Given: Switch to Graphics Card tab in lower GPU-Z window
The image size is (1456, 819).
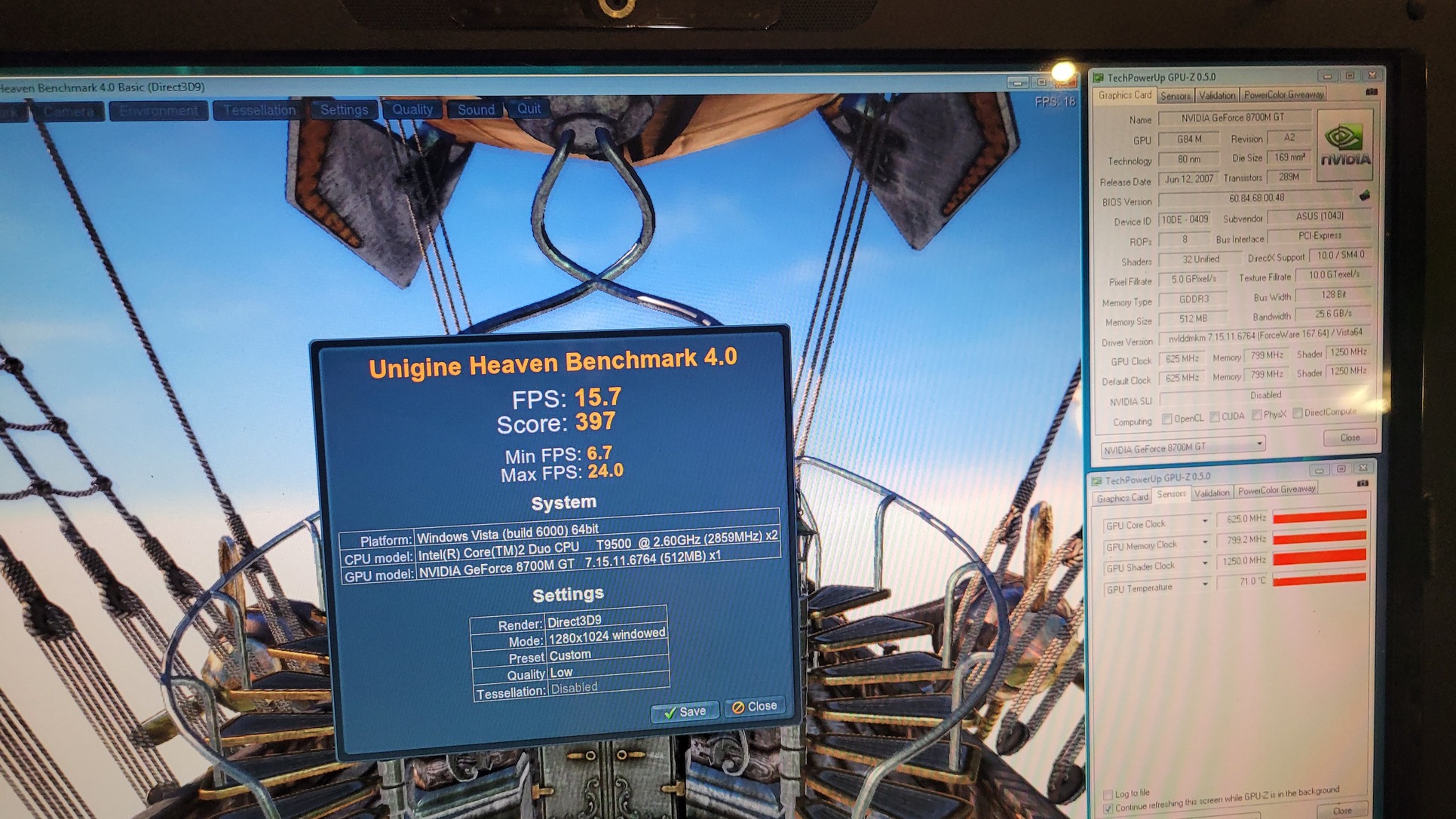Looking at the screenshot, I should [x=1122, y=498].
